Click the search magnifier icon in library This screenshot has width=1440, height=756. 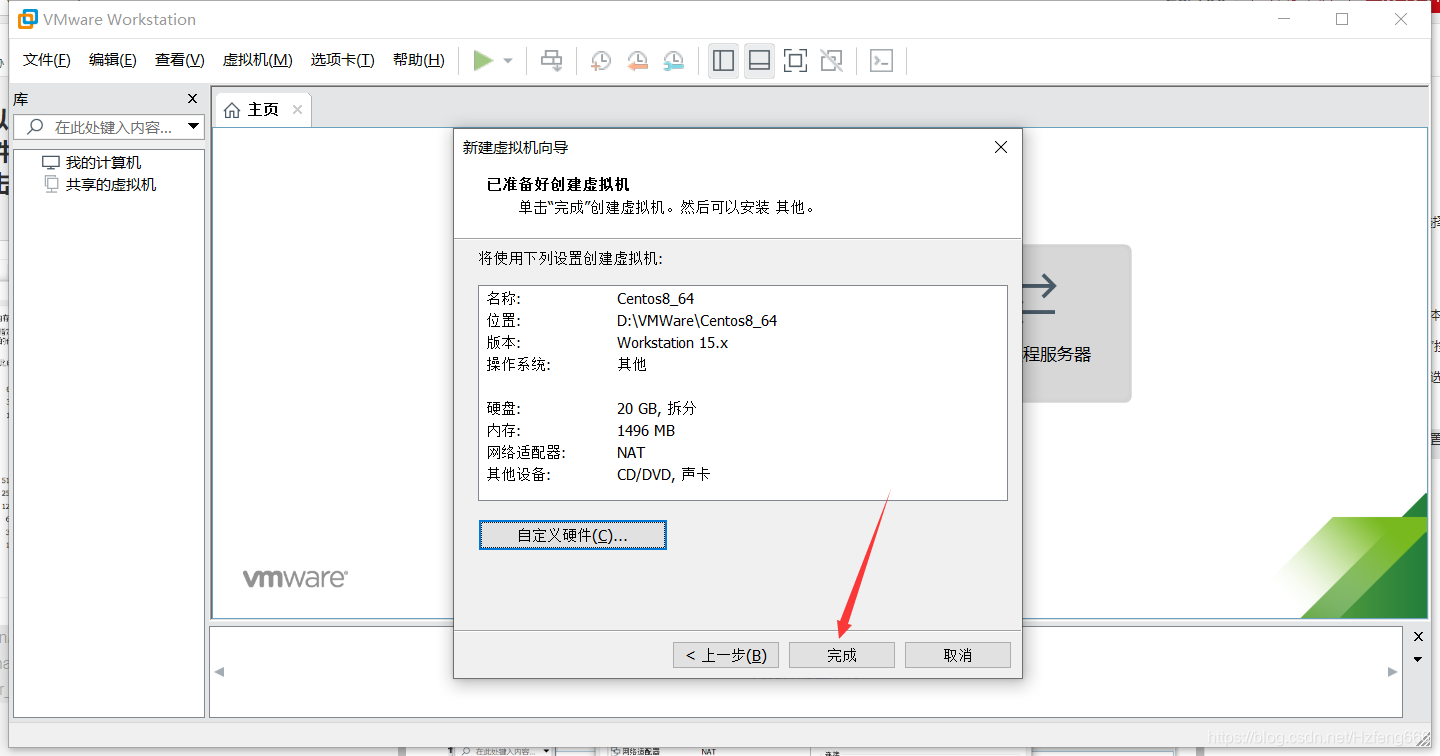pyautogui.click(x=35, y=127)
